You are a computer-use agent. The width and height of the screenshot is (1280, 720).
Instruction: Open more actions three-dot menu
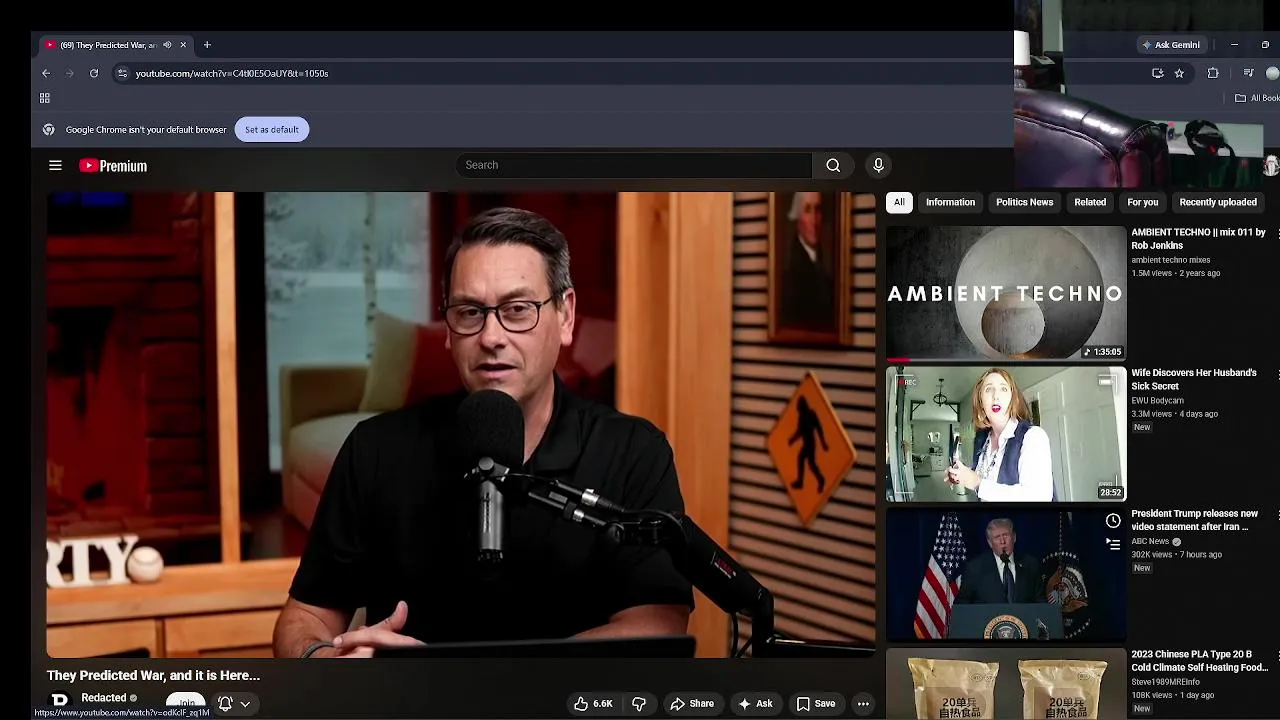click(x=863, y=704)
